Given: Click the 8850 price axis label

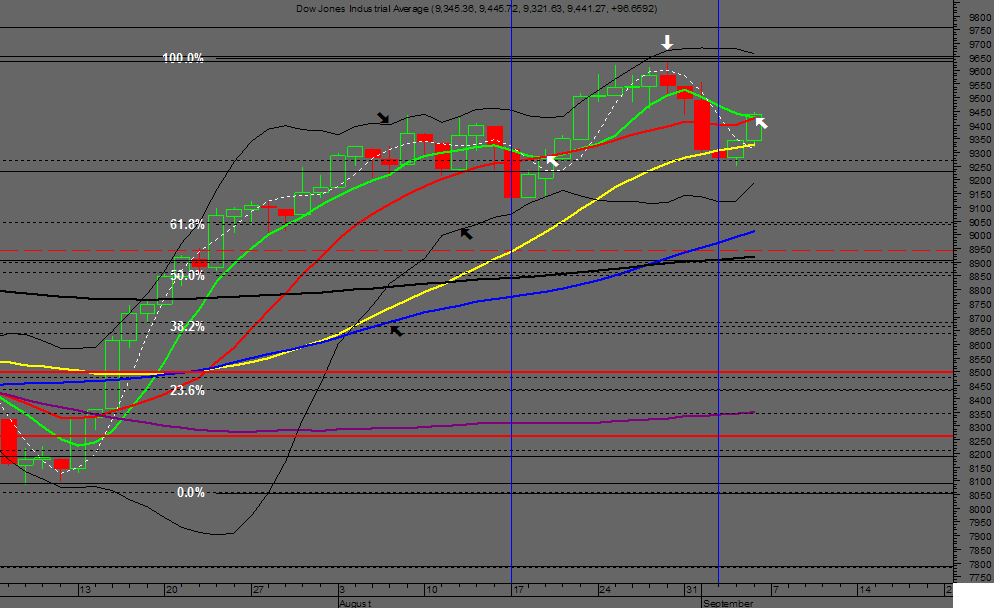Looking at the screenshot, I should [981, 276].
